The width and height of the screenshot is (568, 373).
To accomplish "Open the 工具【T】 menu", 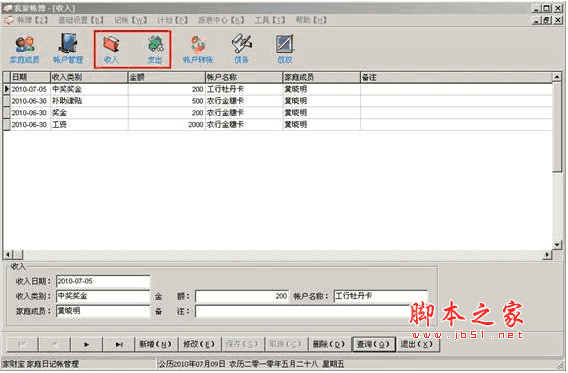I will (270, 20).
